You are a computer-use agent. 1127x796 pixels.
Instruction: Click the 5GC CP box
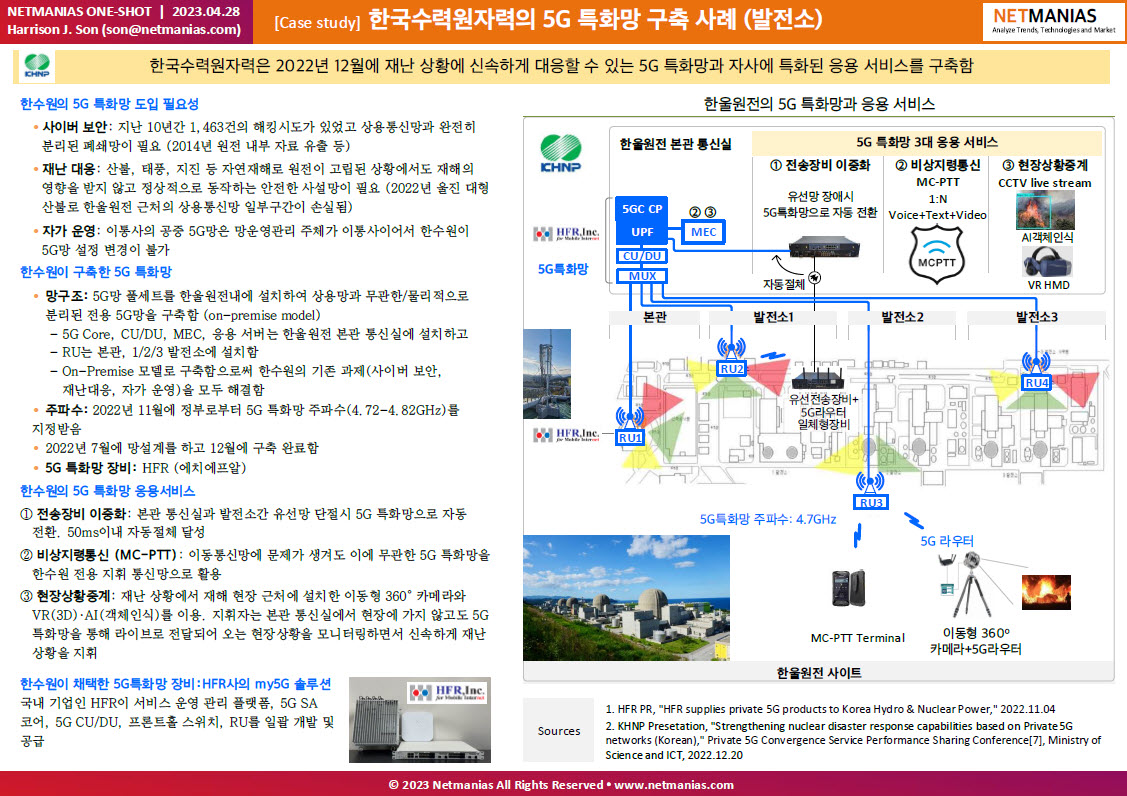642,209
